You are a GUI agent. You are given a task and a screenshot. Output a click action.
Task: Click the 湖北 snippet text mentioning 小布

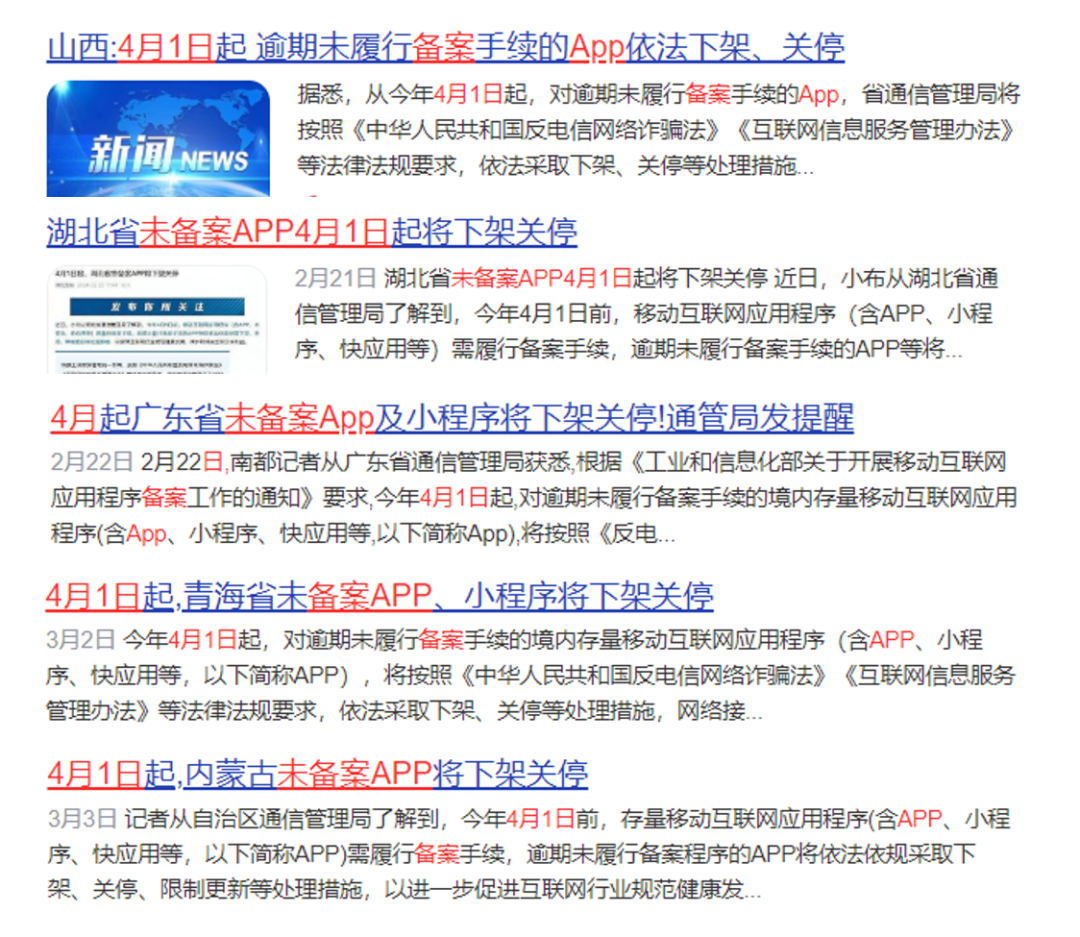click(647, 314)
